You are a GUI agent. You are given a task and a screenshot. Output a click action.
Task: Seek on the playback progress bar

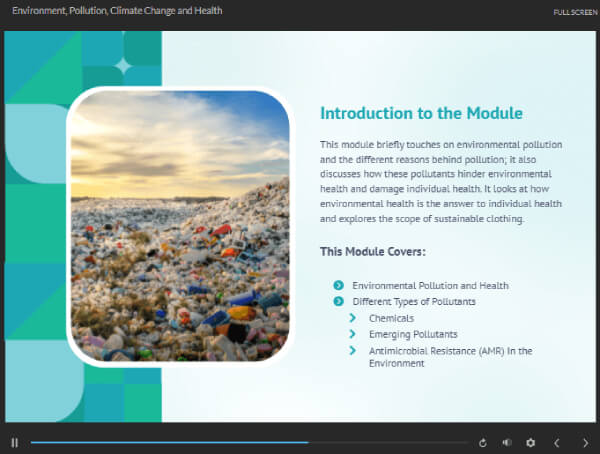[249, 443]
